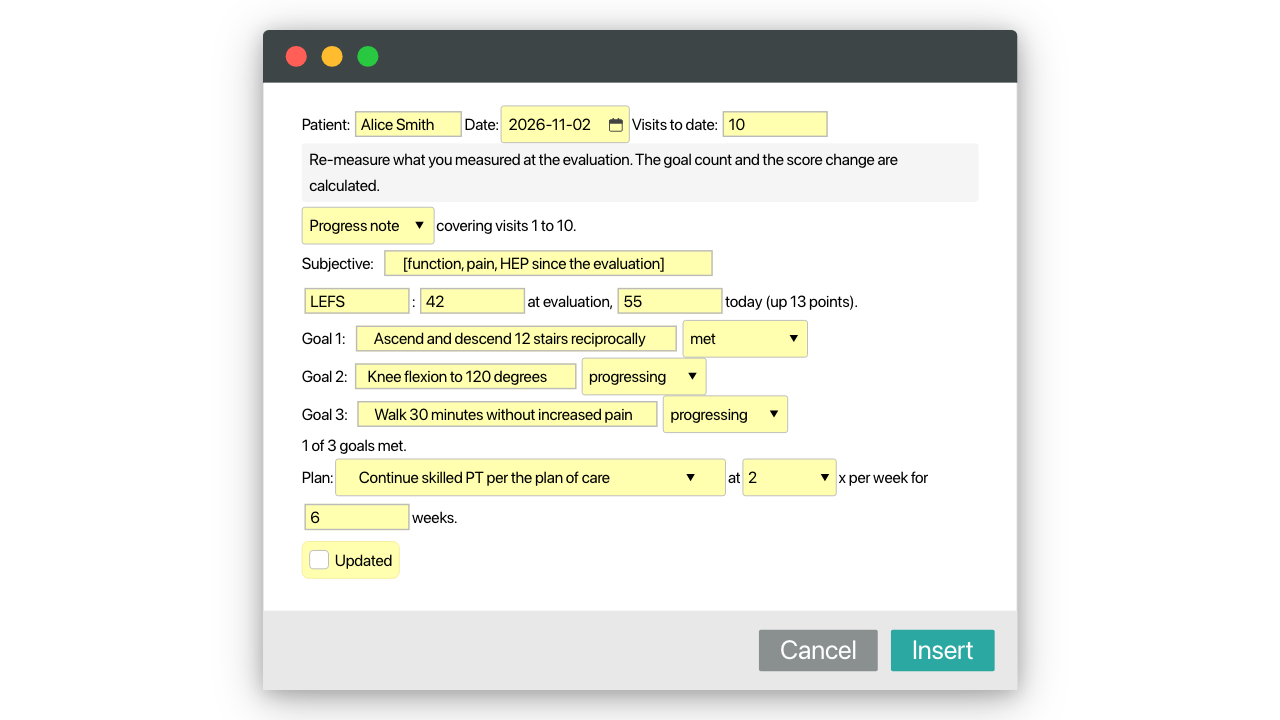Open Goal 3 progressing status dropdown
Image resolution: width=1280 pixels, height=720 pixels.
tap(725, 415)
